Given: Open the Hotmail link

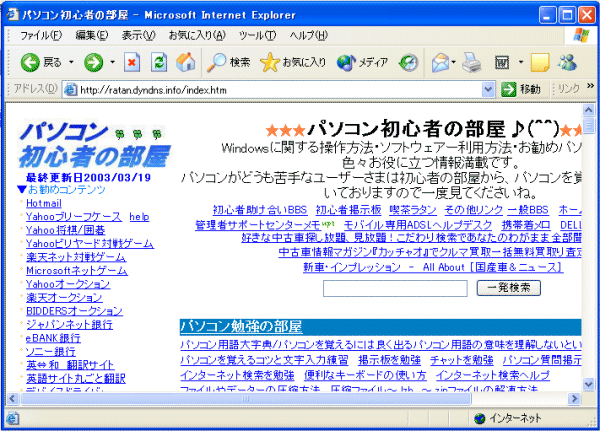Looking at the screenshot, I should [x=44, y=203].
